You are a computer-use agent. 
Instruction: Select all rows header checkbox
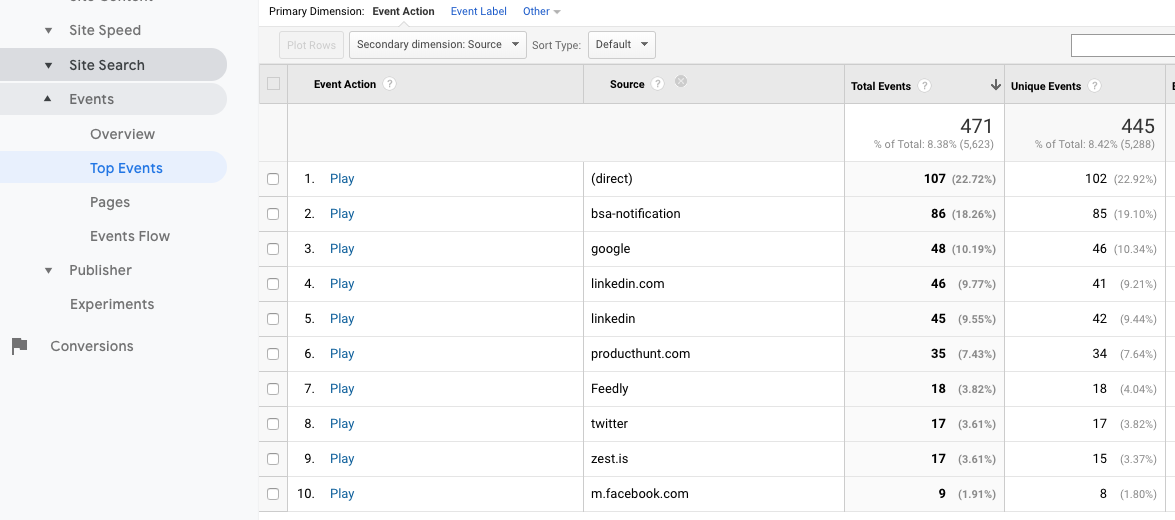tap(274, 84)
